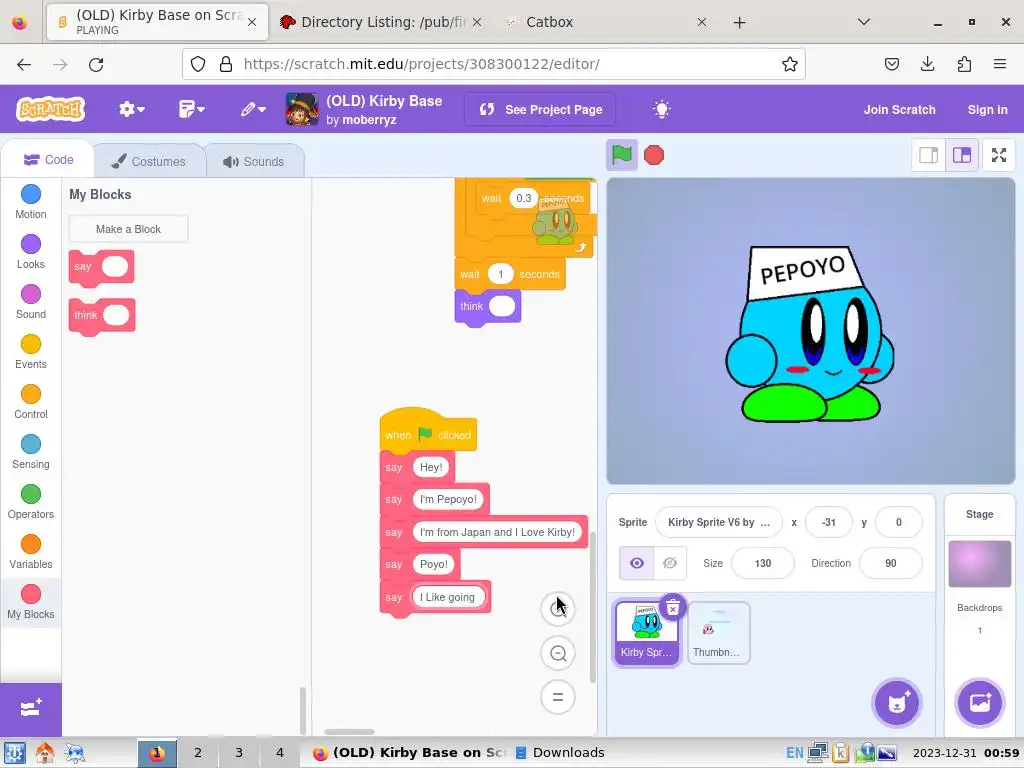The height and width of the screenshot is (768, 1024).
Task: Click the when flag clicked hat block
Action: tap(428, 432)
